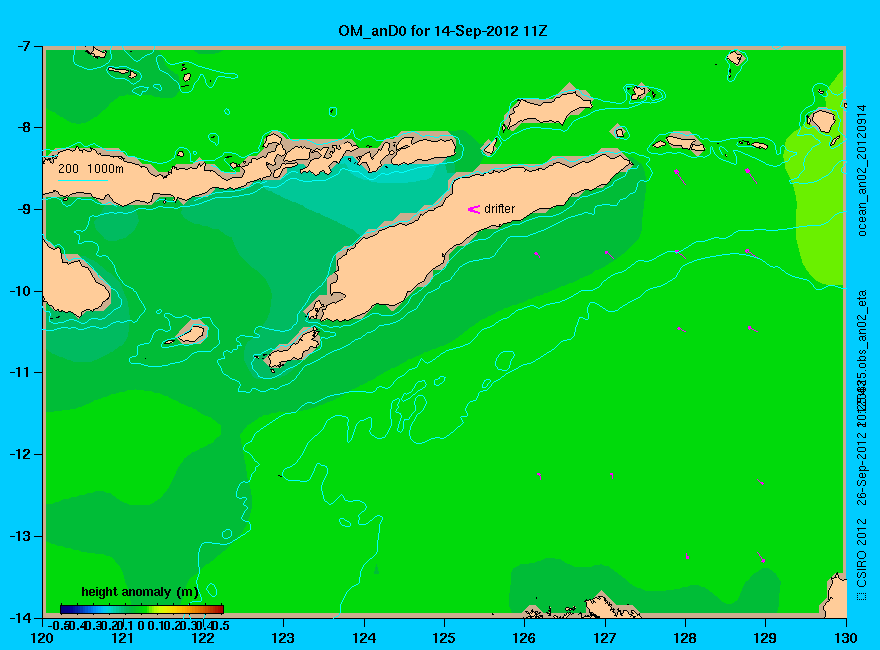Click the 'ocean_an02_20120914' vertical side text

862,170
